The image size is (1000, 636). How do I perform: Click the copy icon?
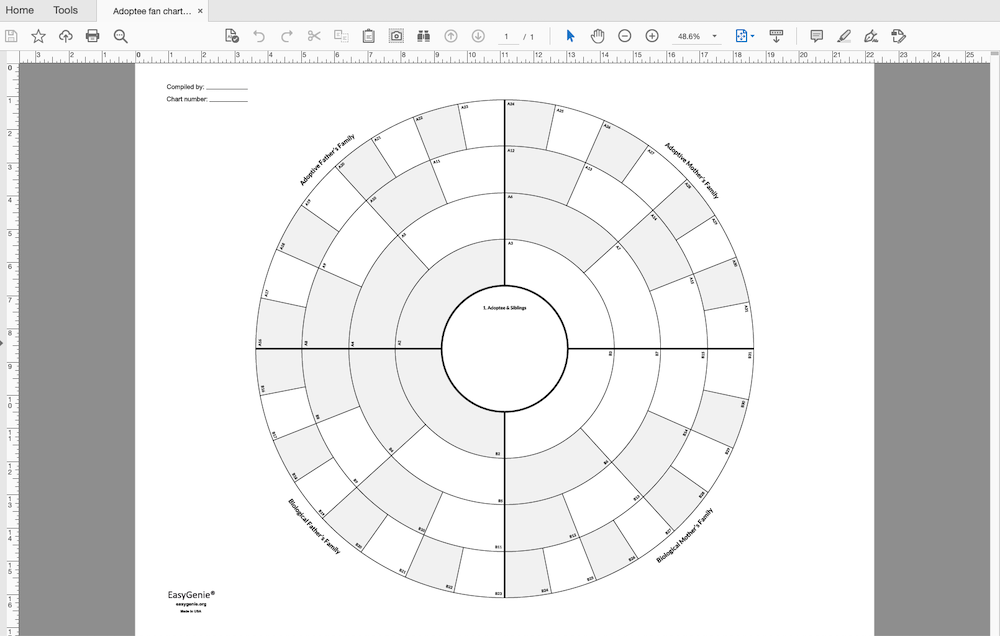[x=341, y=36]
